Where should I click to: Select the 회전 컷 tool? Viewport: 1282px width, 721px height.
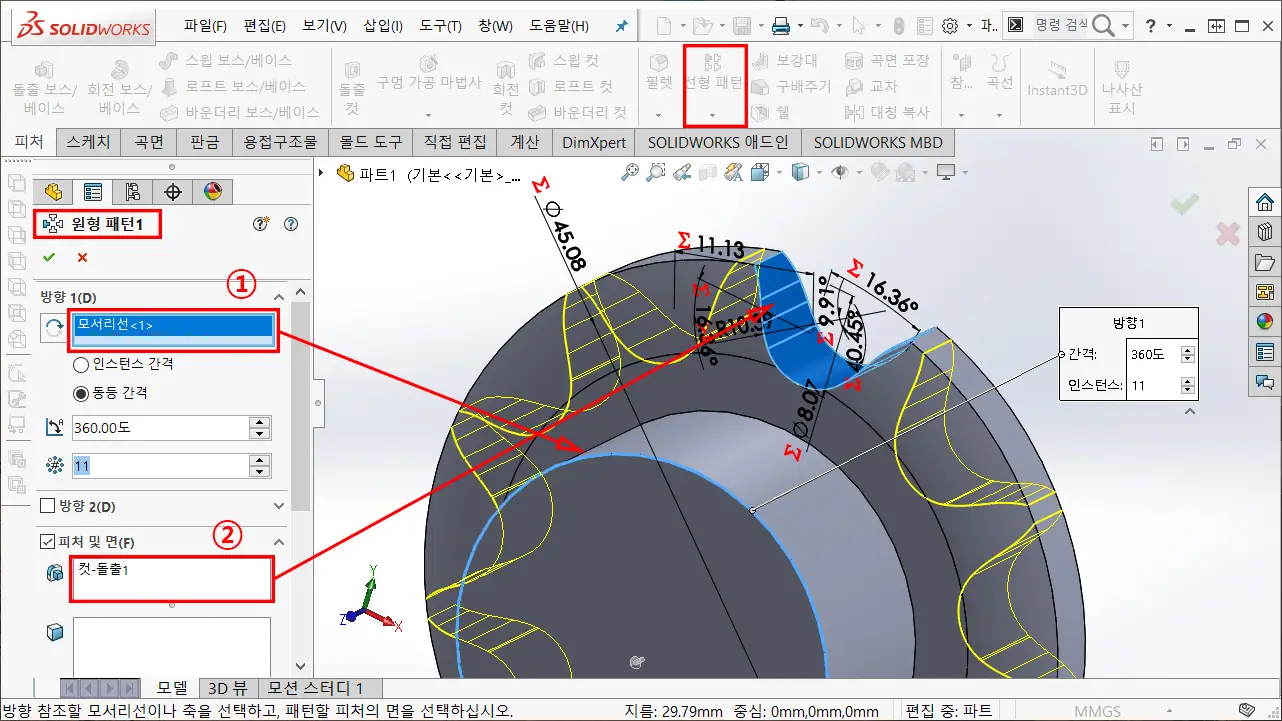[x=506, y=88]
